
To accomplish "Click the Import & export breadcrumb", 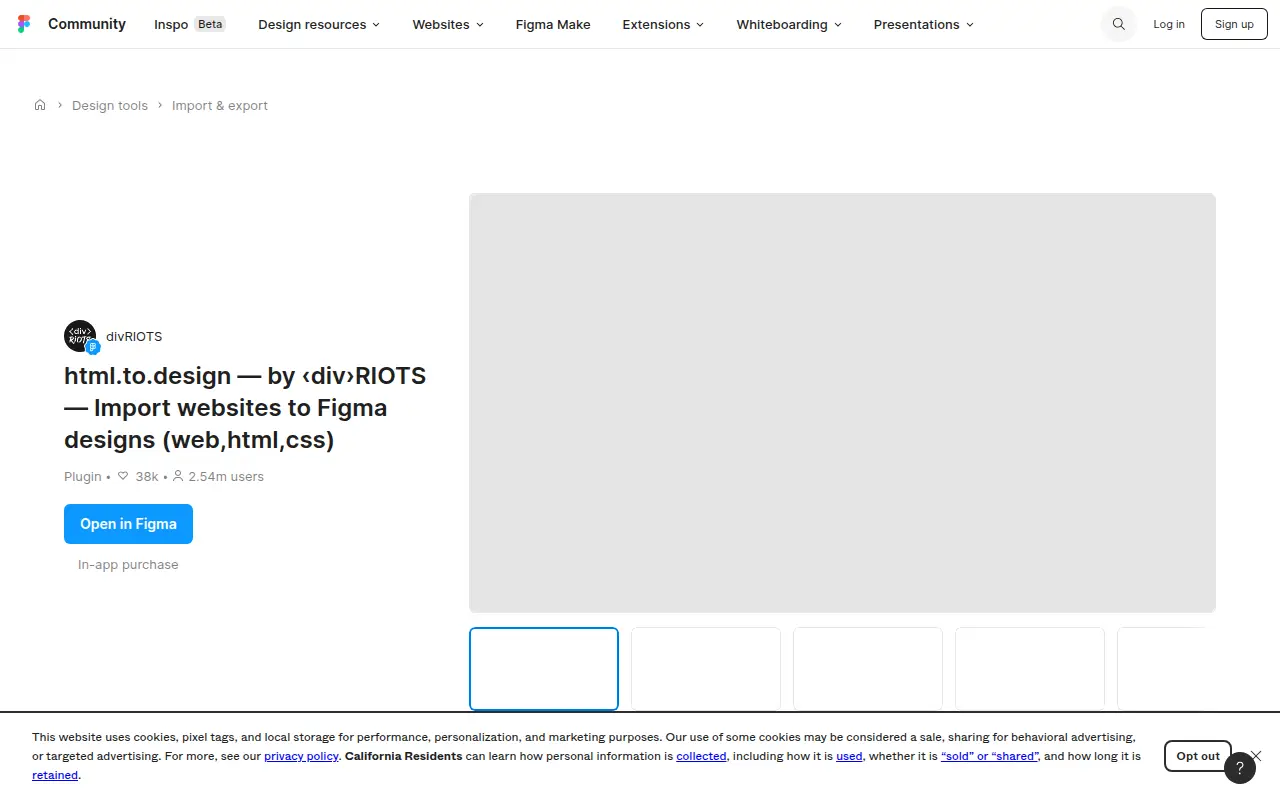I will tap(220, 105).
